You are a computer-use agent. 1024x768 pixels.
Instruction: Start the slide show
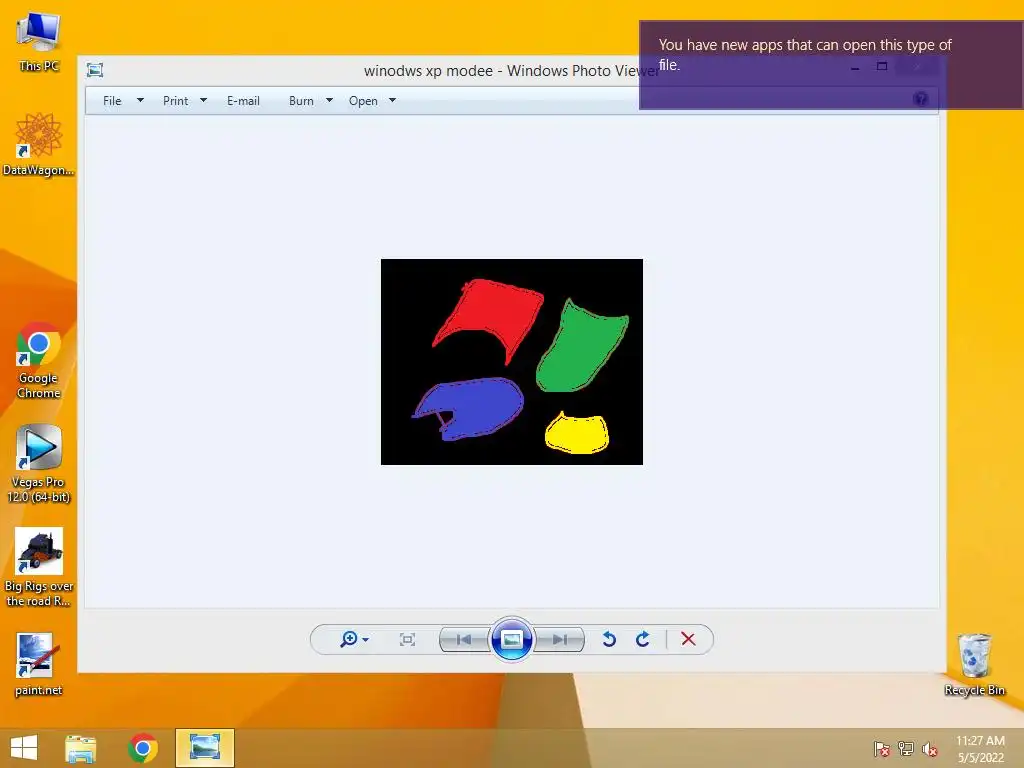click(x=511, y=639)
